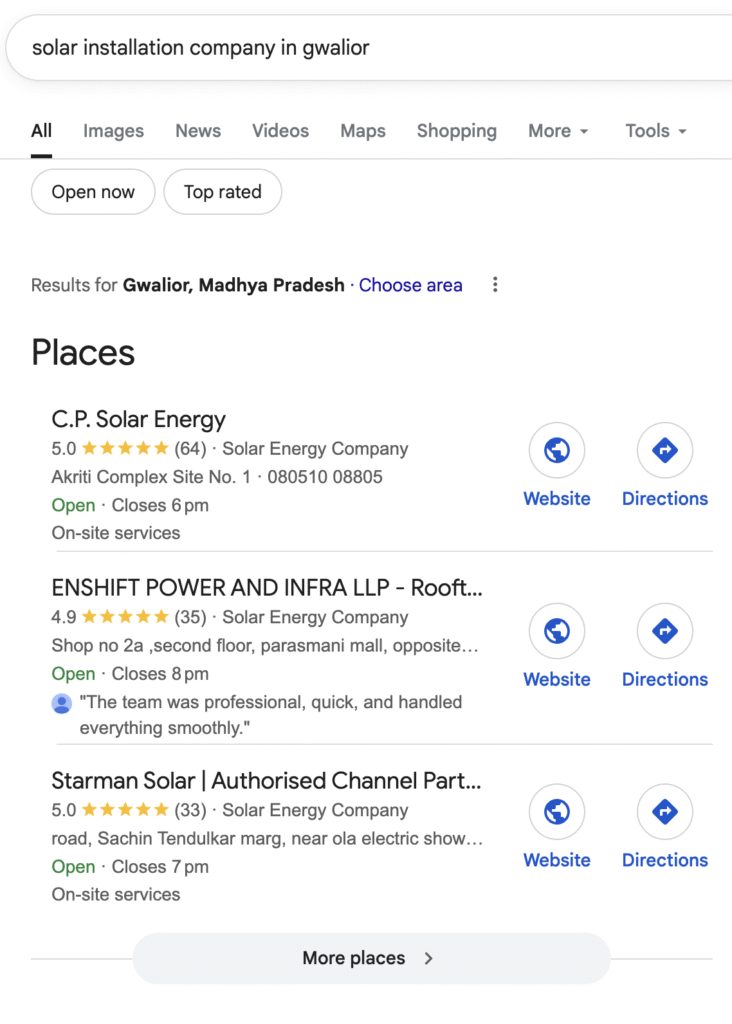Viewport: 732px width, 1024px height.
Task: Click the Directions icon for C.P. Solar Energy
Action: 665,452
